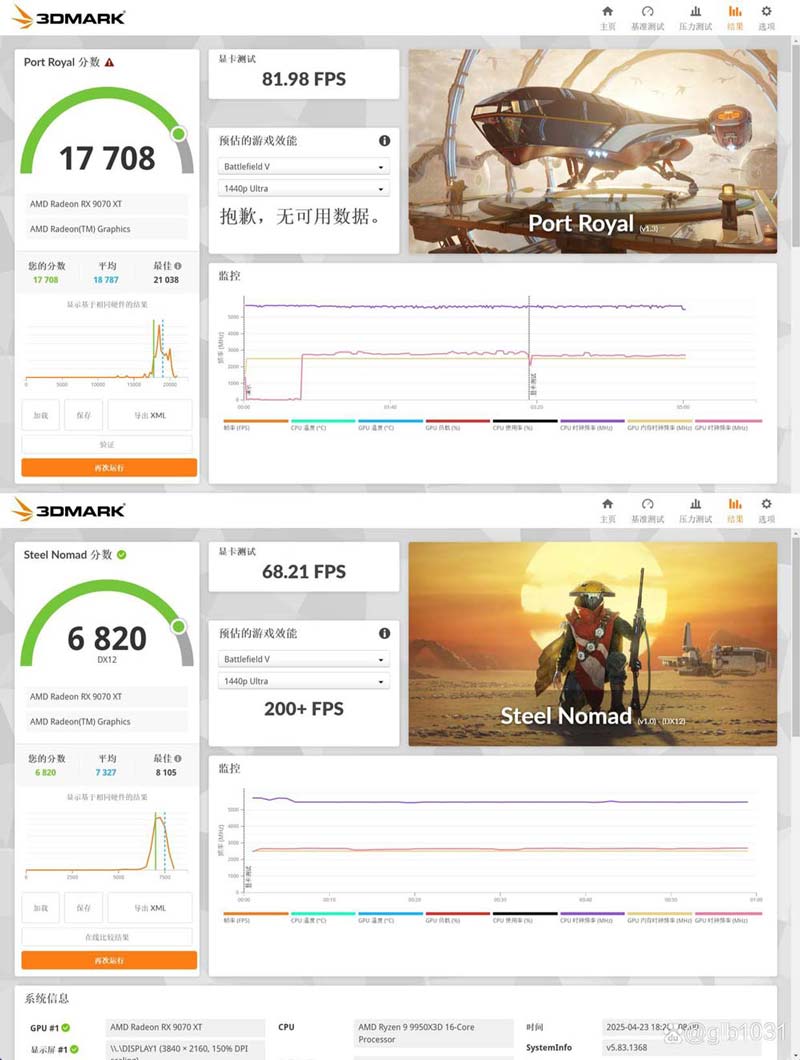
Task: Click 保存 button under Steel Nomad score
Action: (84, 908)
